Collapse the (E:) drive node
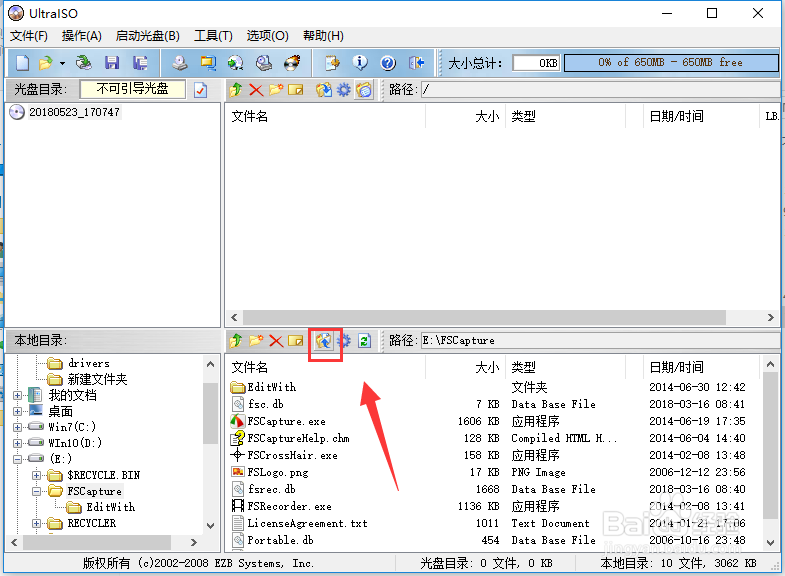This screenshot has height=576, width=785. tap(18, 459)
